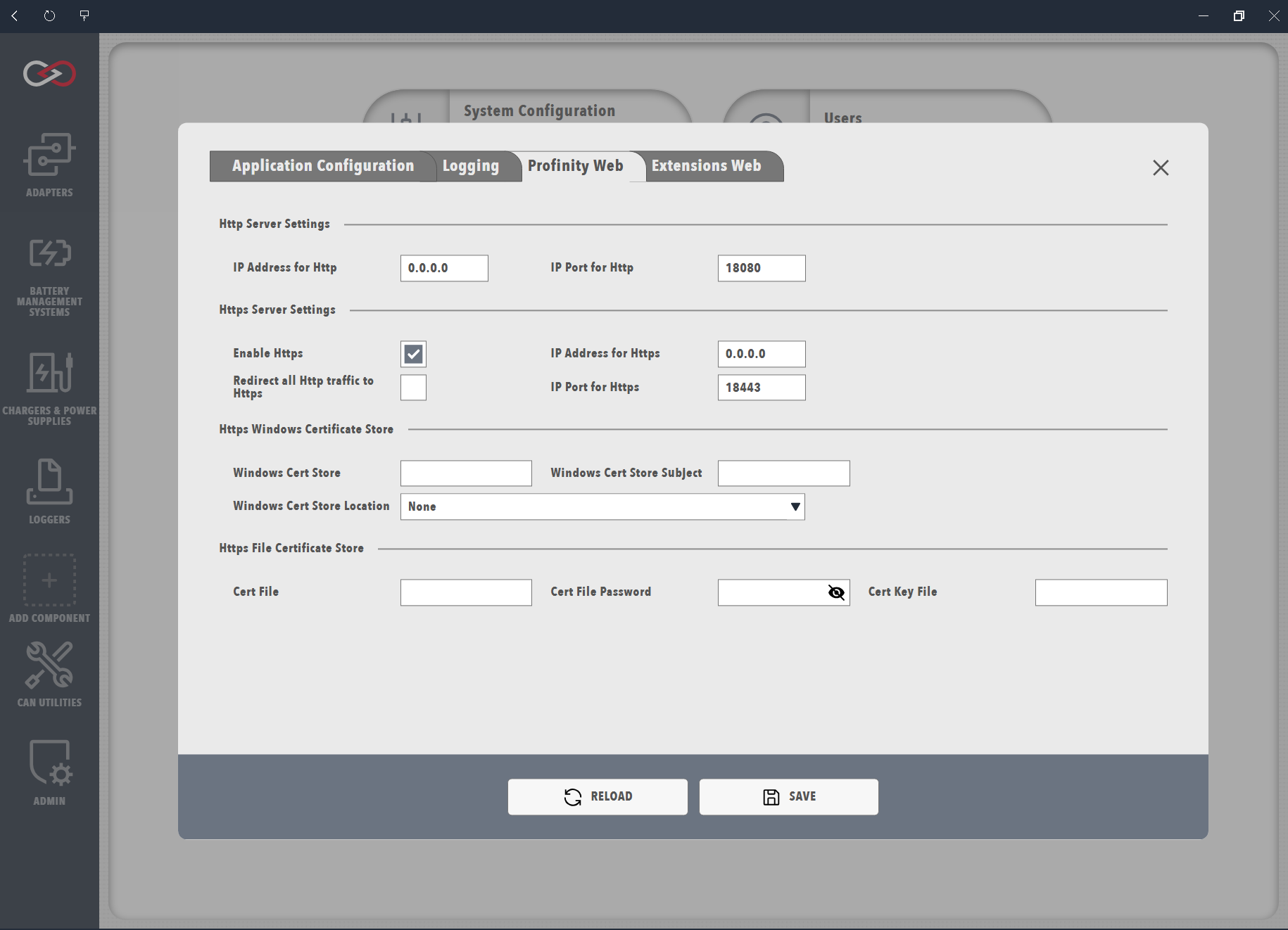The height and width of the screenshot is (930, 1288).
Task: Open CAN Utilities tools
Action: [49, 674]
